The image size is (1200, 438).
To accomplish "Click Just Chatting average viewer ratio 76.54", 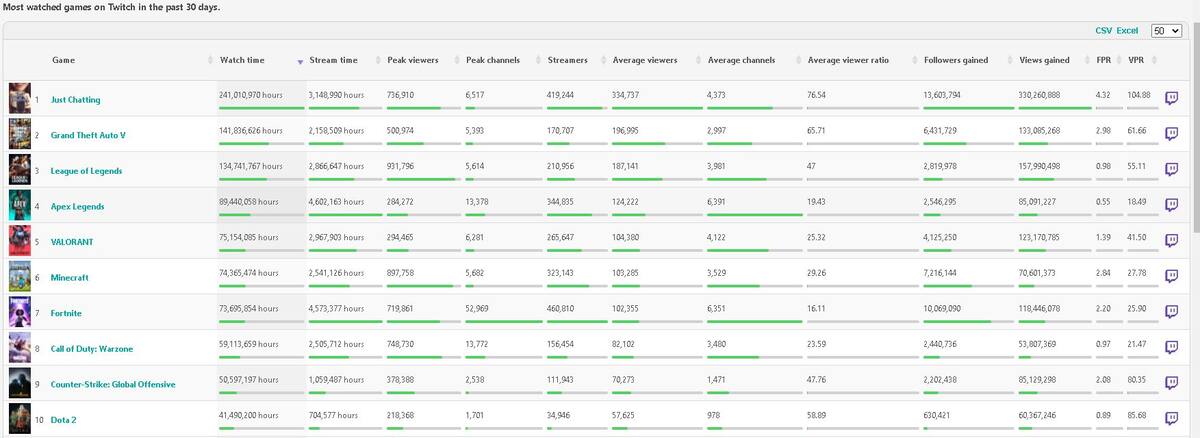I will (817, 95).
